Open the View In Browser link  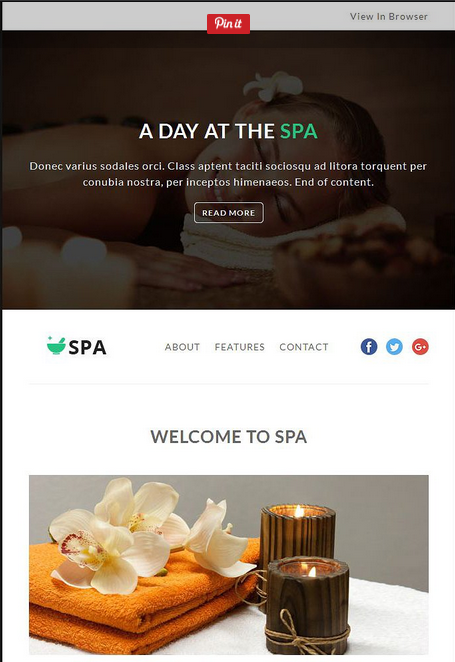pyautogui.click(x=388, y=16)
